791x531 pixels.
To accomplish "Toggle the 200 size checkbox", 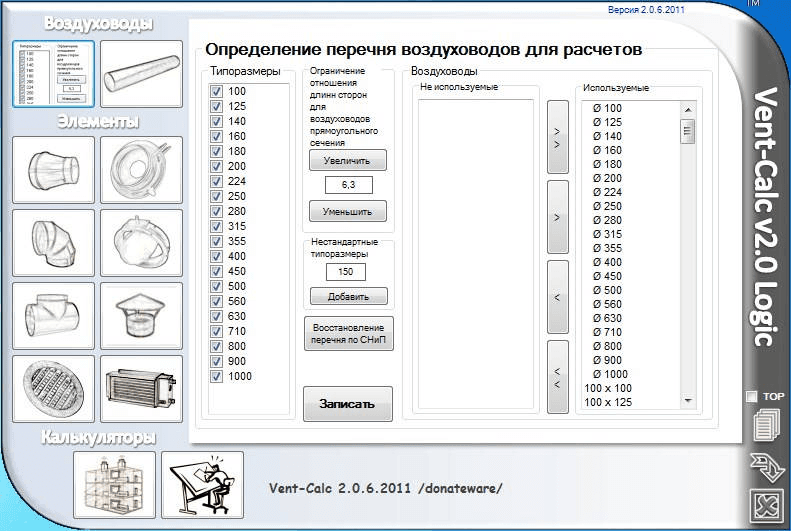I will click(216, 166).
